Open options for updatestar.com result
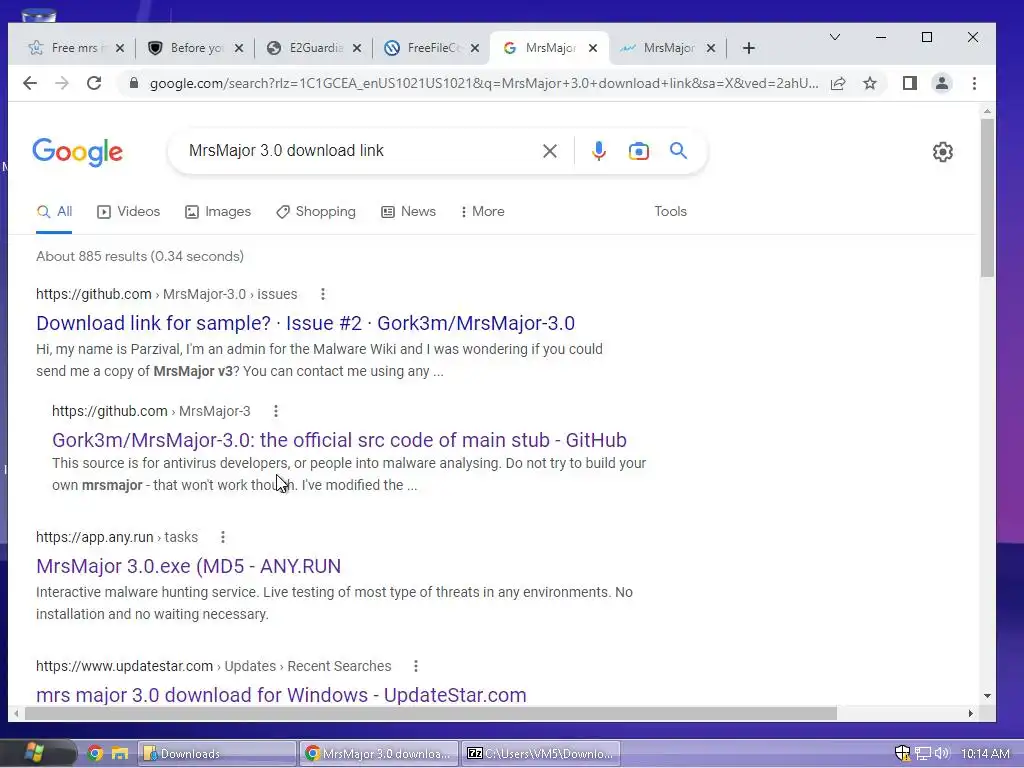 [x=416, y=666]
